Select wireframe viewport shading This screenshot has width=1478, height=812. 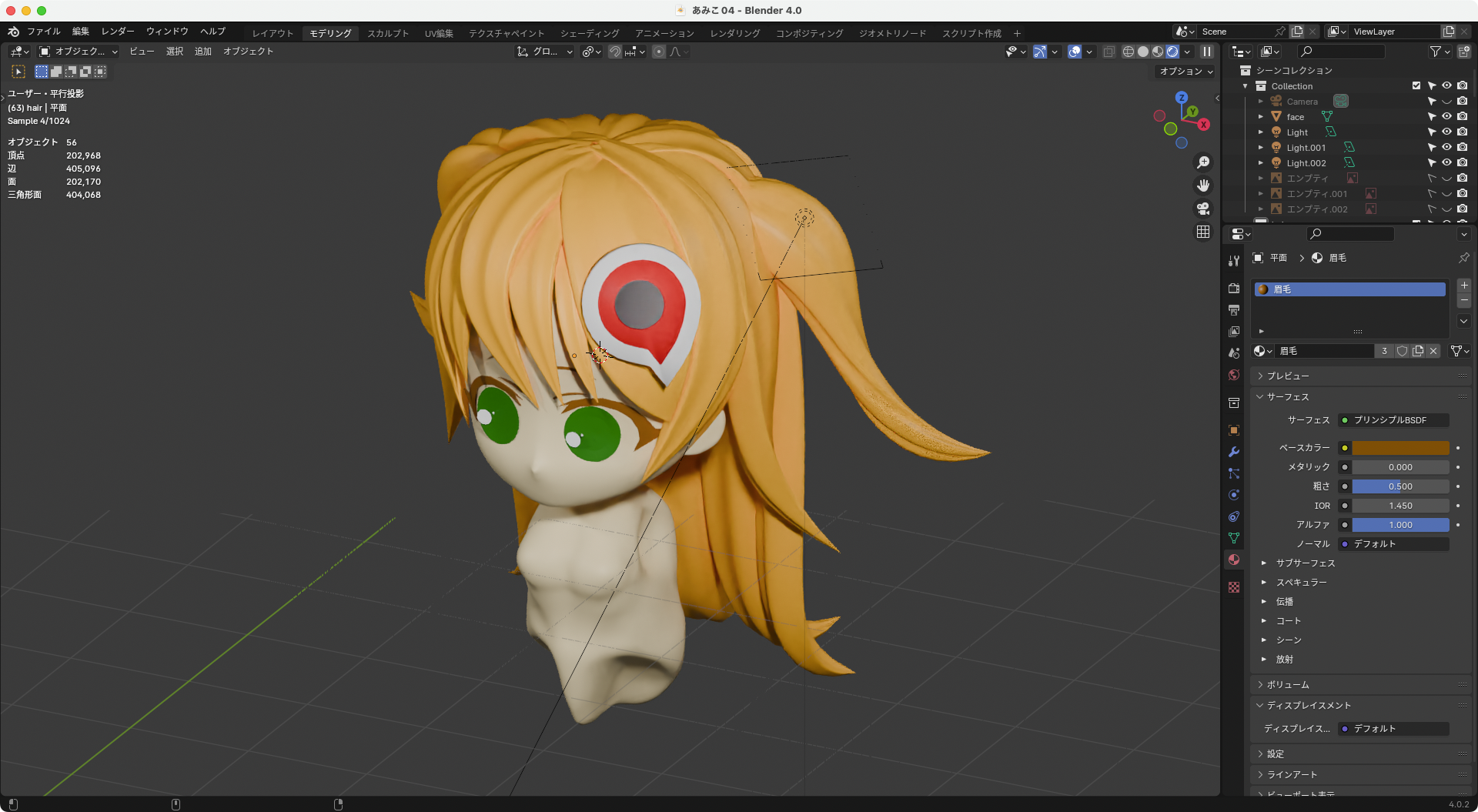[x=1129, y=52]
